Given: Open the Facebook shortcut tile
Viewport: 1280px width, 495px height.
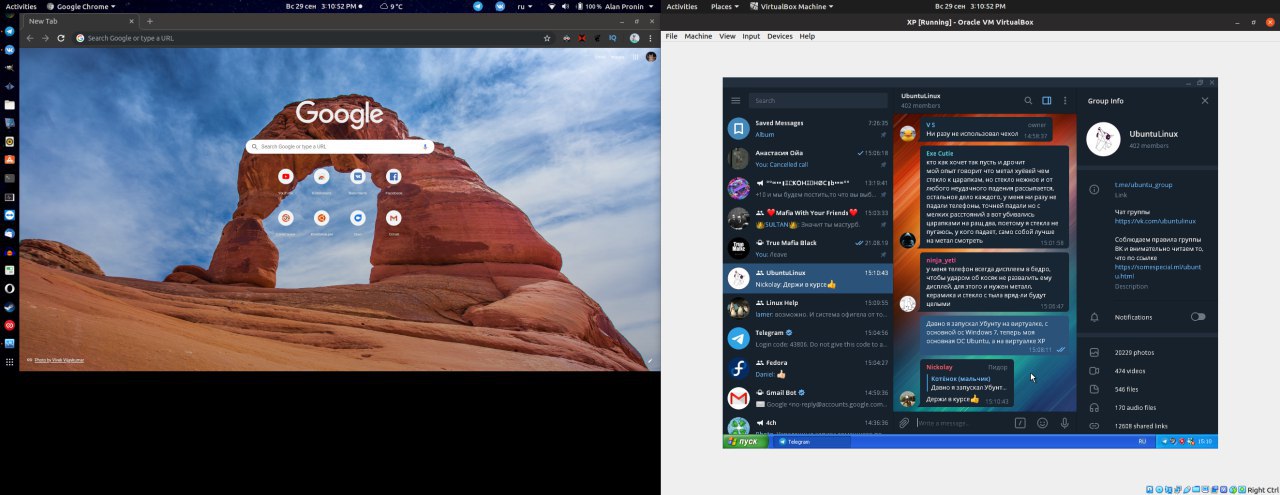Looking at the screenshot, I should [x=394, y=179].
